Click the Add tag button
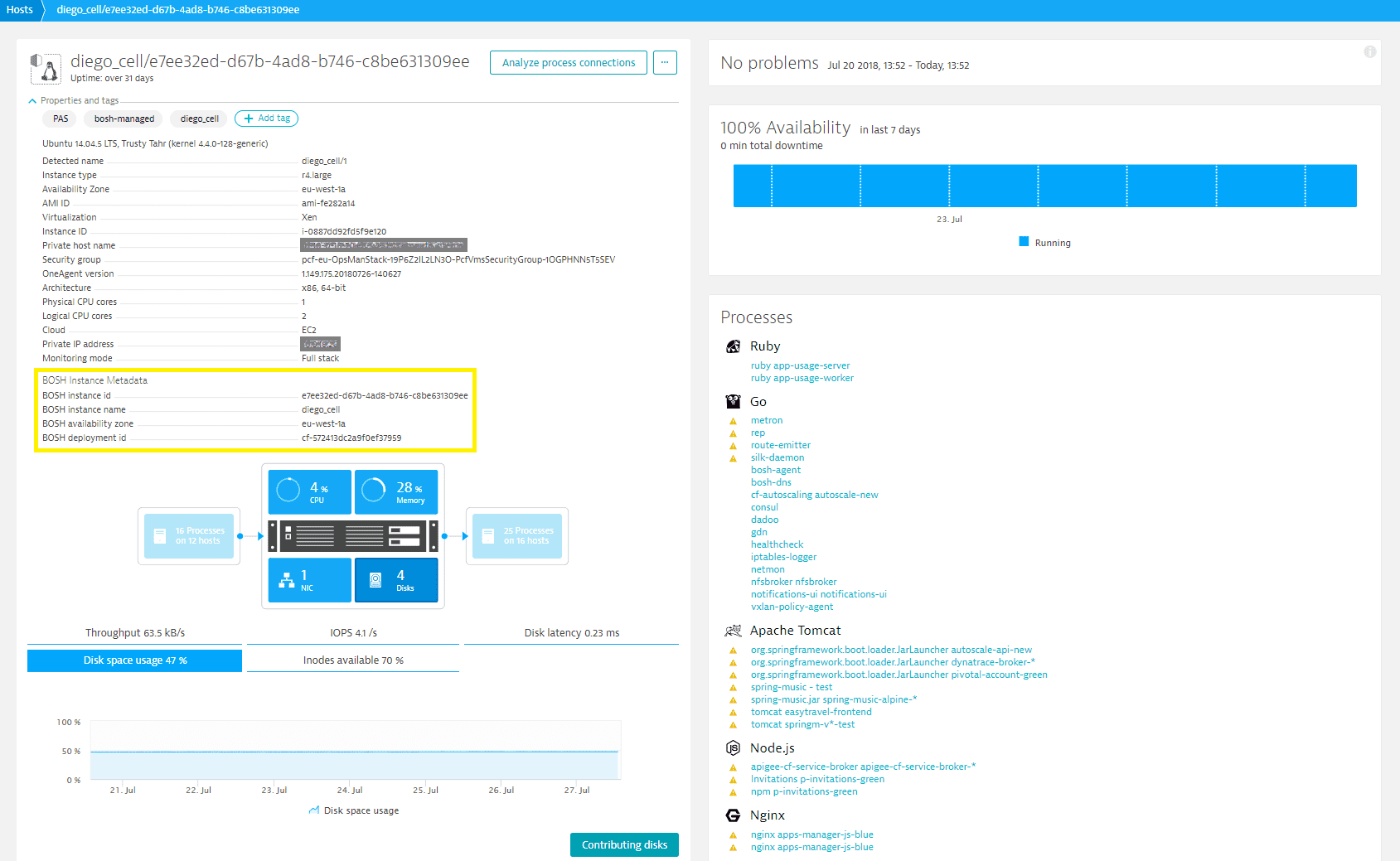This screenshot has width=1400, height=861. [x=266, y=119]
